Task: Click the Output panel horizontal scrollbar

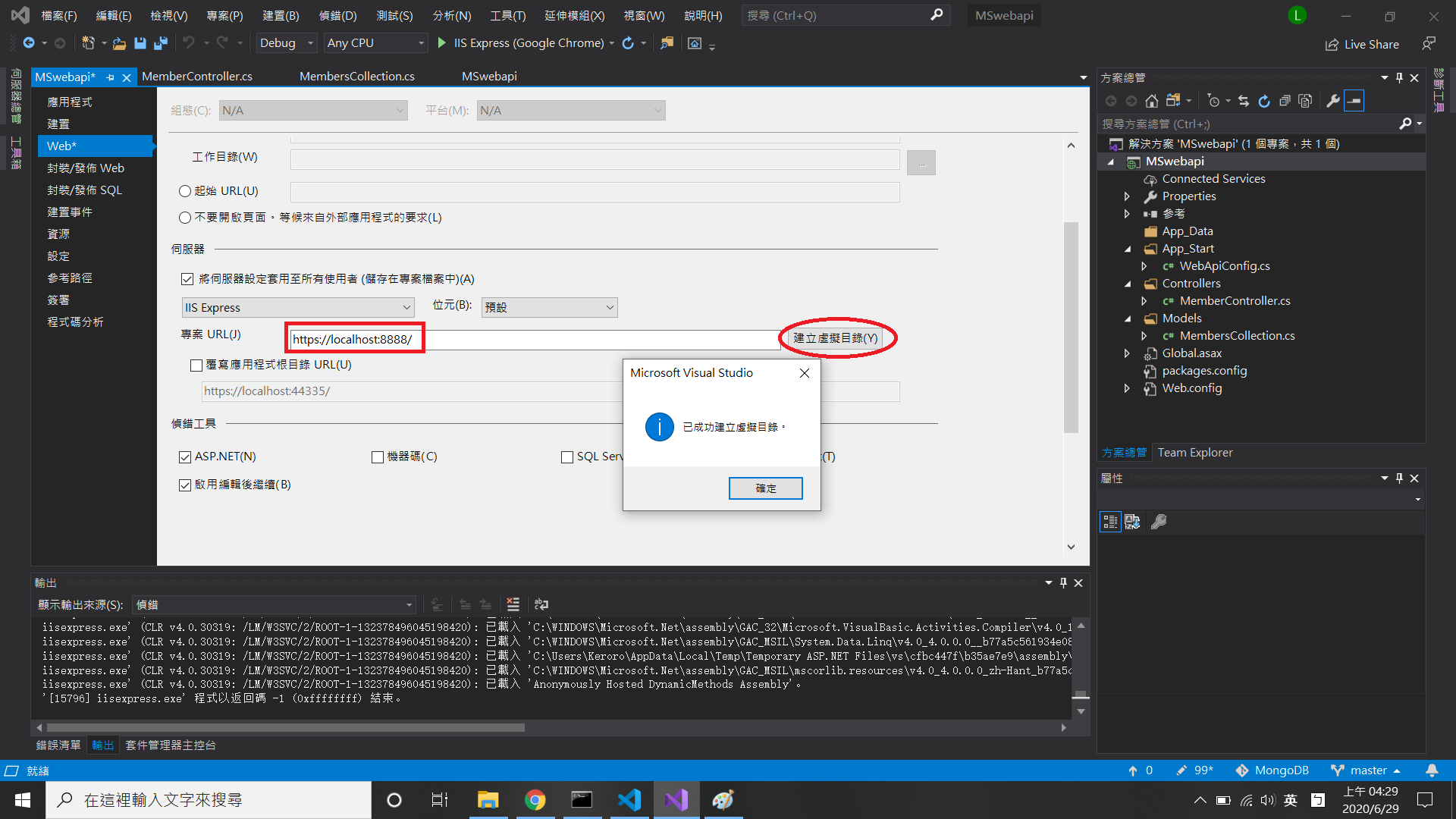Action: (284, 727)
